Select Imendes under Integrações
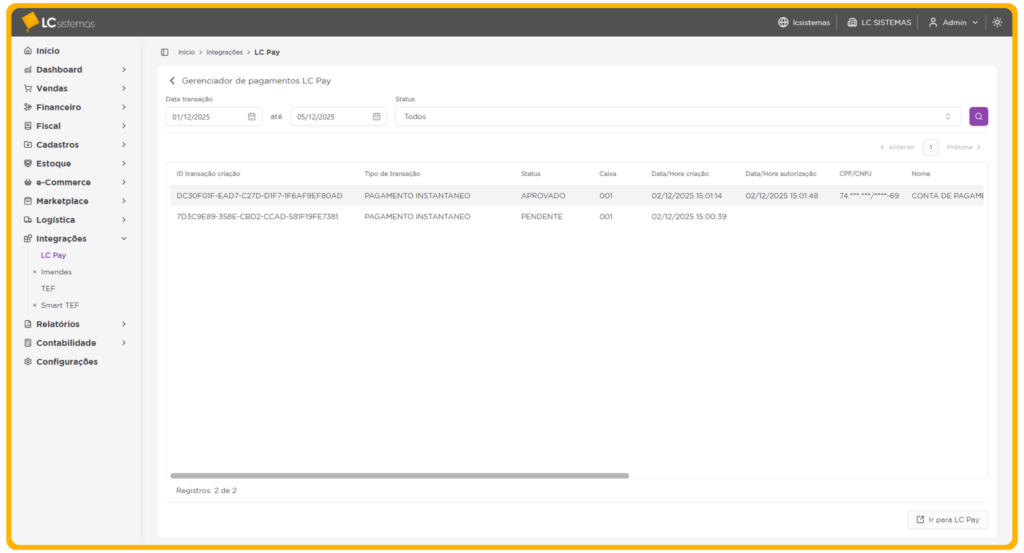Image resolution: width=1024 pixels, height=553 pixels. tap(56, 272)
